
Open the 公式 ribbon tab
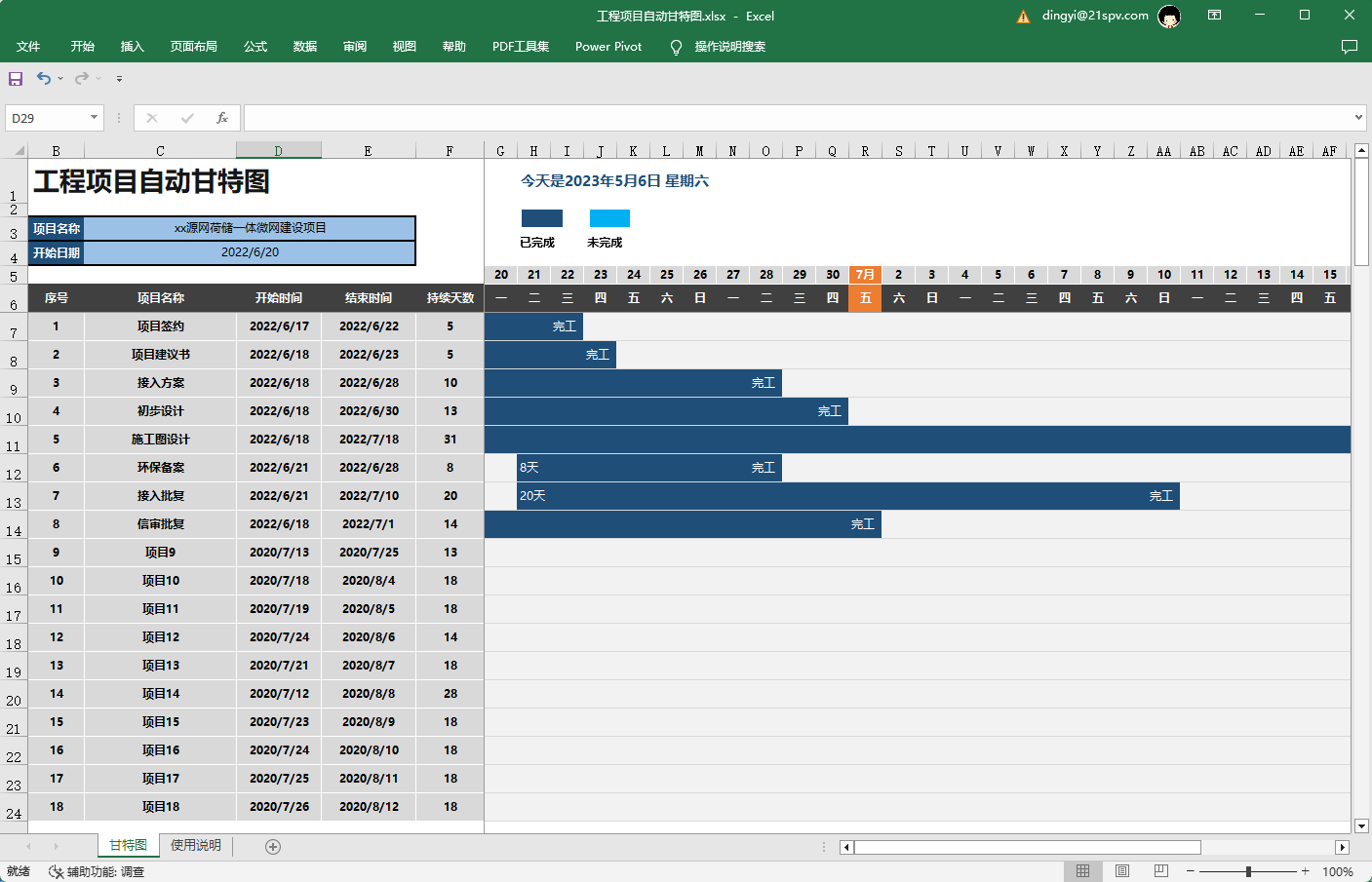tap(255, 47)
